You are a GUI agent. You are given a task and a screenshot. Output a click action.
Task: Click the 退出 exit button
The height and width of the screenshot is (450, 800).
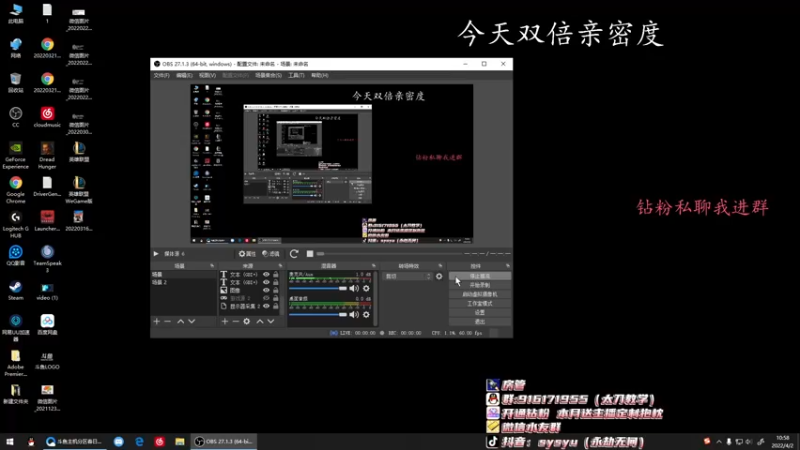[480, 321]
